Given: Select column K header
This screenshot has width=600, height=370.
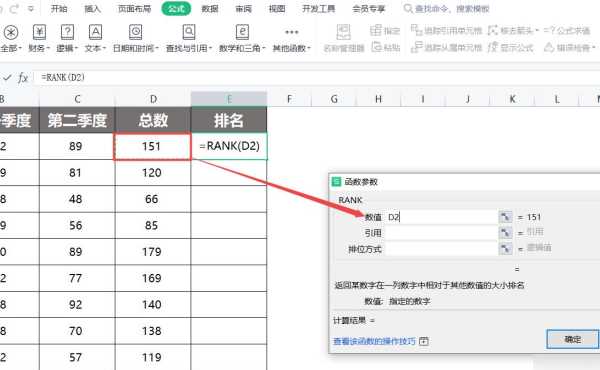Looking at the screenshot, I should click(512, 99).
